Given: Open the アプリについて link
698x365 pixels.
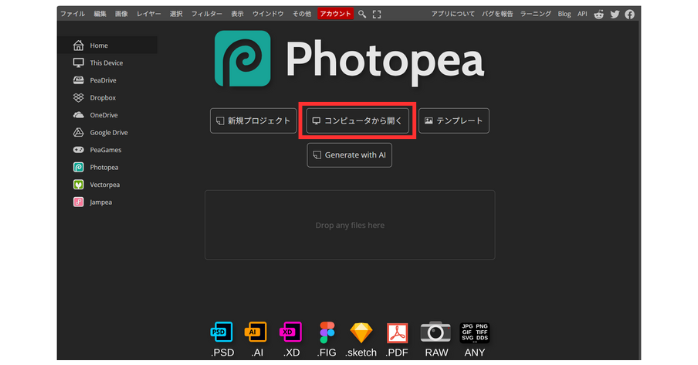Looking at the screenshot, I should pos(453,14).
